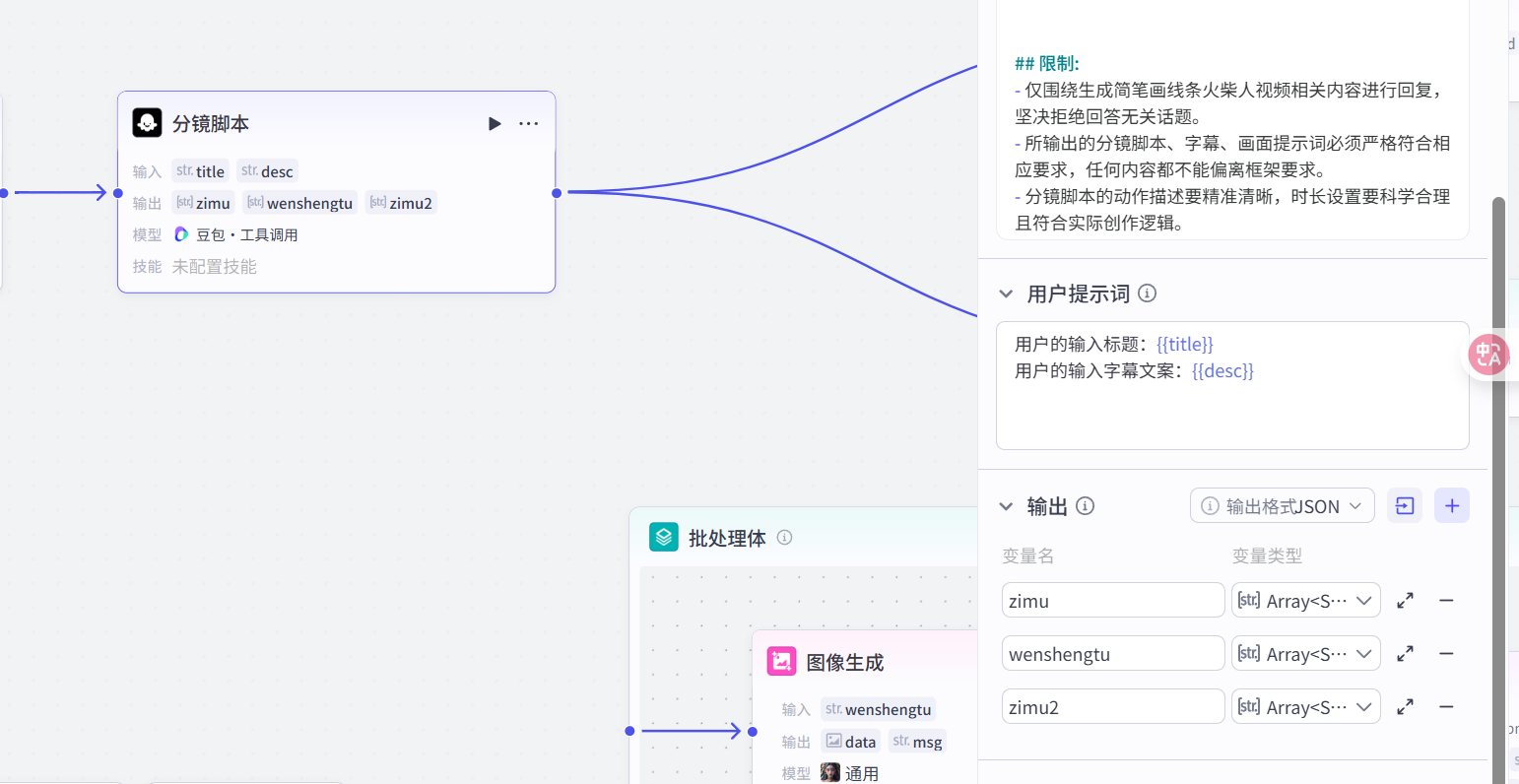Remove the zimu output variable
Image resolution: width=1519 pixels, height=784 pixels.
1446,600
